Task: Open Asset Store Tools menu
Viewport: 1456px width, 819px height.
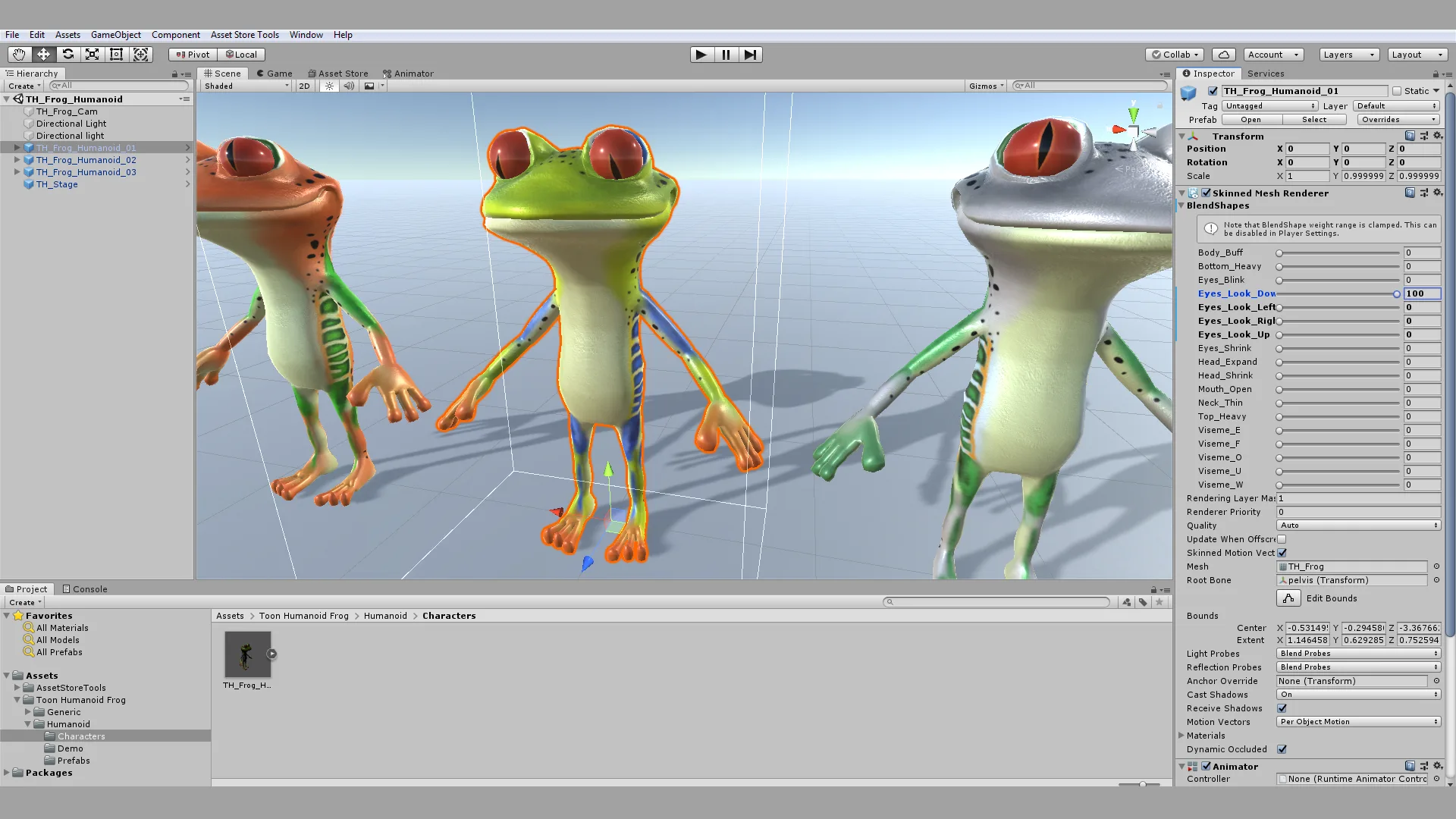Action: pyautogui.click(x=244, y=35)
